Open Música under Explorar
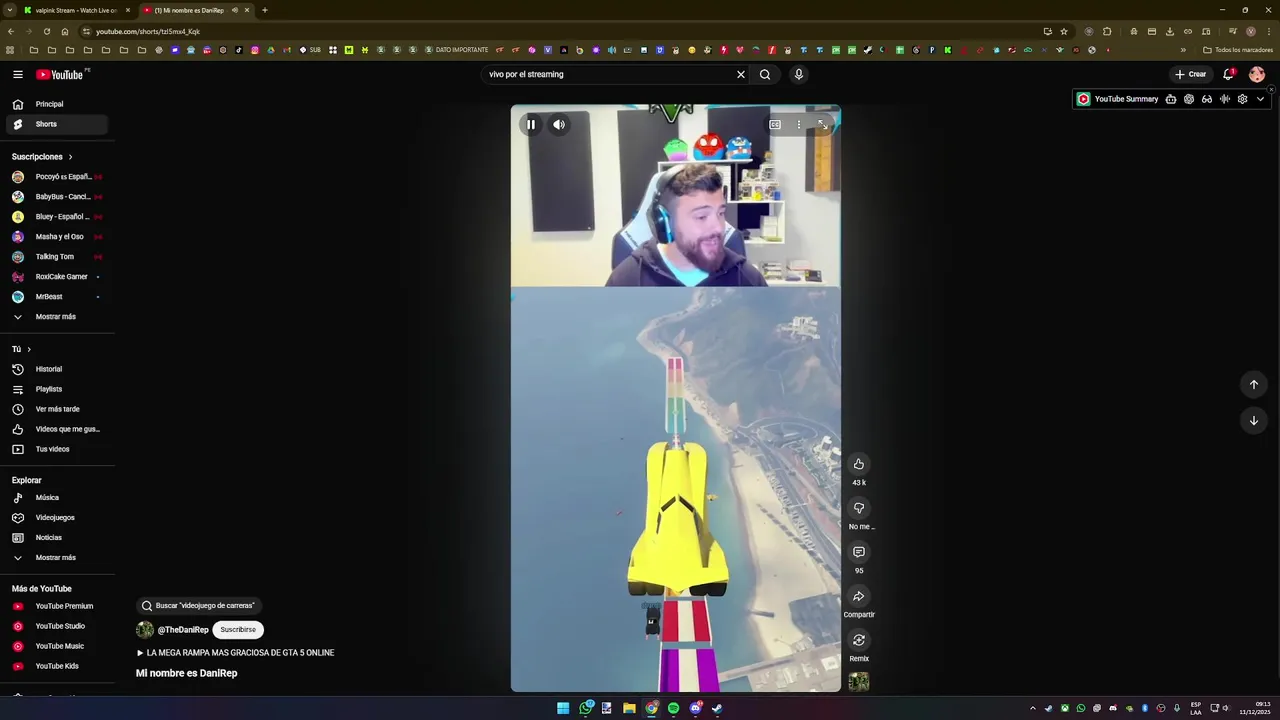This screenshot has height=720, width=1280. pos(55,498)
